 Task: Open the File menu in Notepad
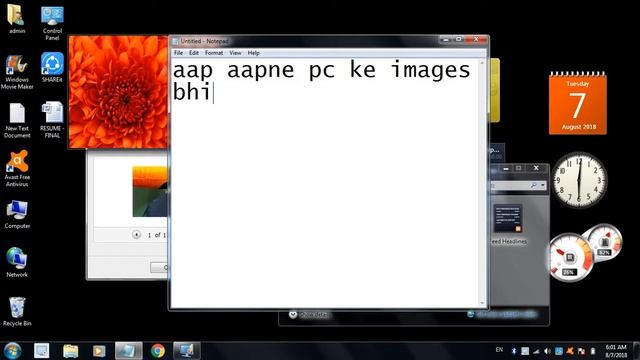coord(178,53)
